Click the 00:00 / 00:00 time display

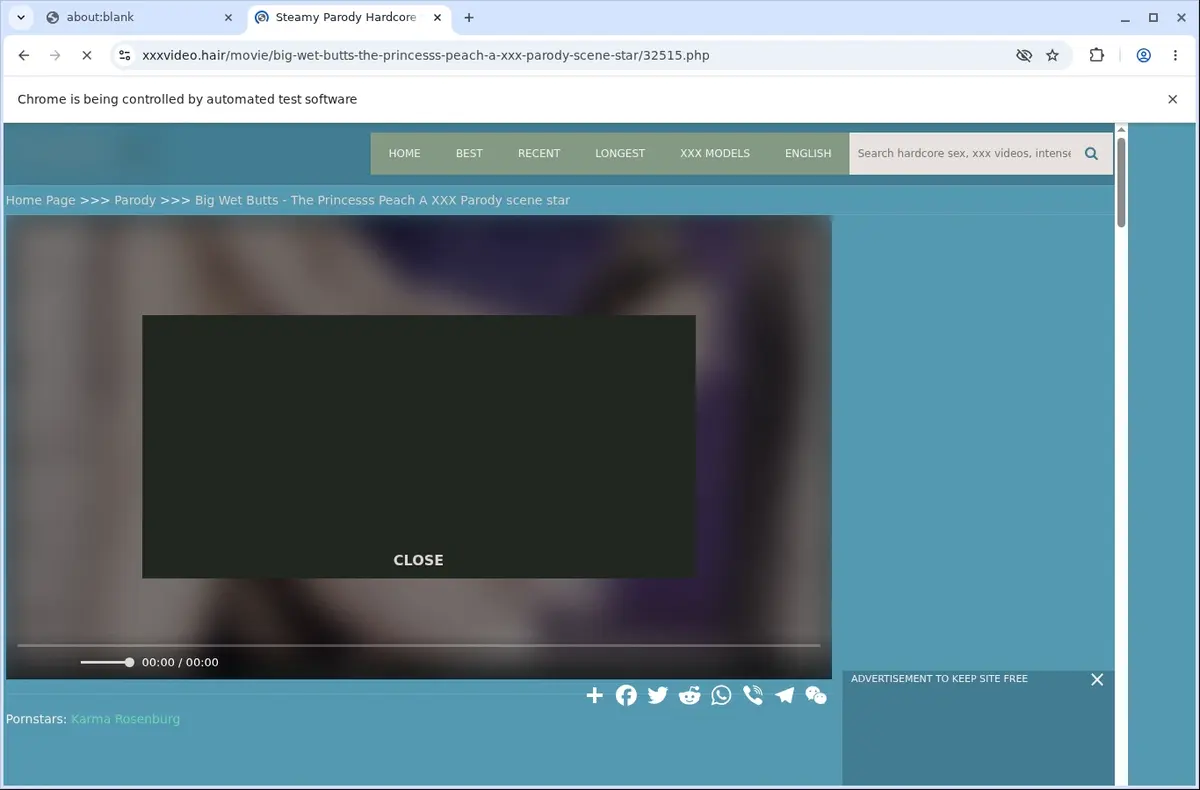[x=180, y=662]
